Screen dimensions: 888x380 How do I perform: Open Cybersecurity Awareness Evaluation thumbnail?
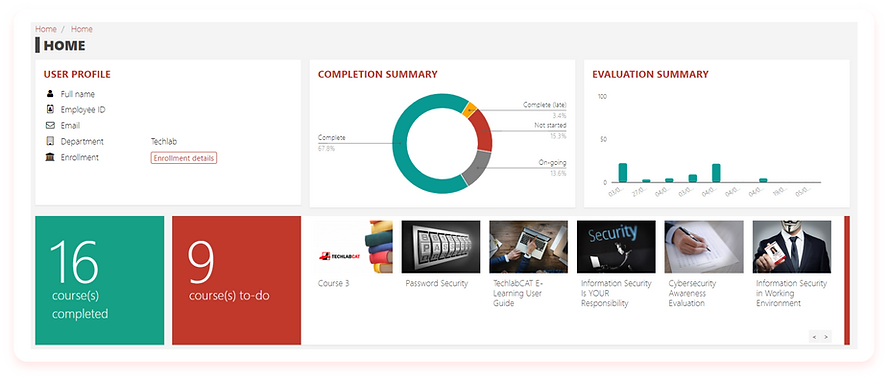coord(704,247)
